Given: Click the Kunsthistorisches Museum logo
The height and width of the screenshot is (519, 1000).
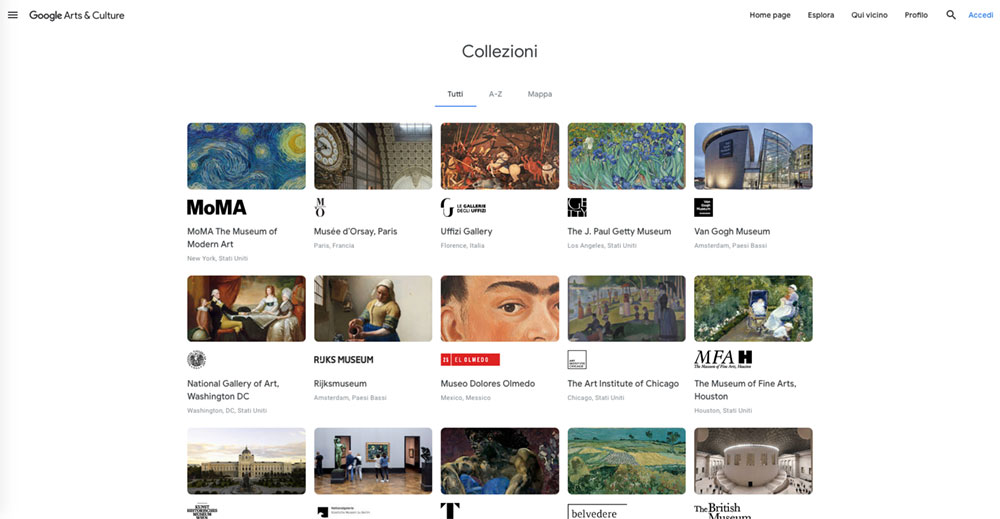Looking at the screenshot, I should tap(202, 511).
